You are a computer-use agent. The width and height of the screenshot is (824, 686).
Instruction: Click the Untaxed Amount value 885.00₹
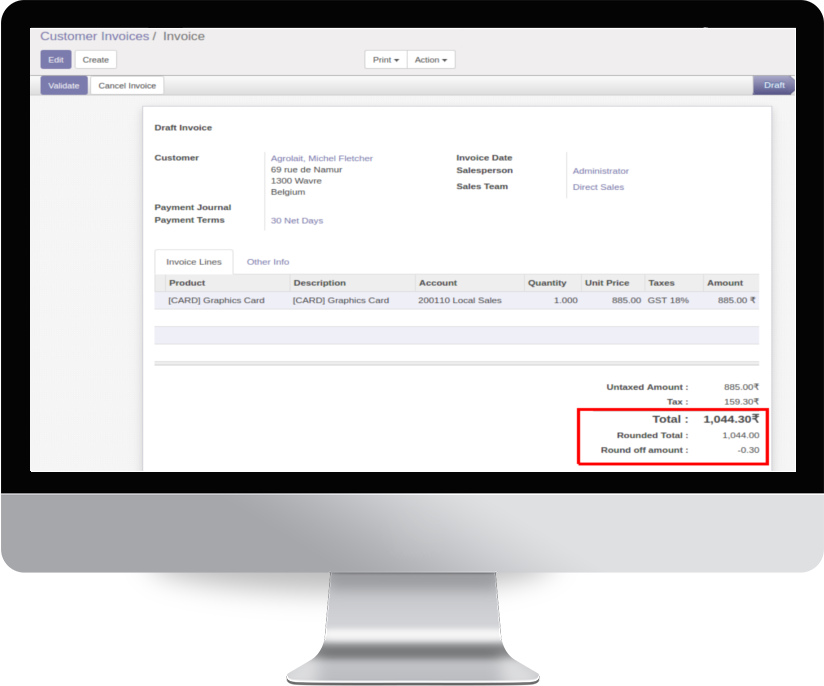pyautogui.click(x=741, y=387)
